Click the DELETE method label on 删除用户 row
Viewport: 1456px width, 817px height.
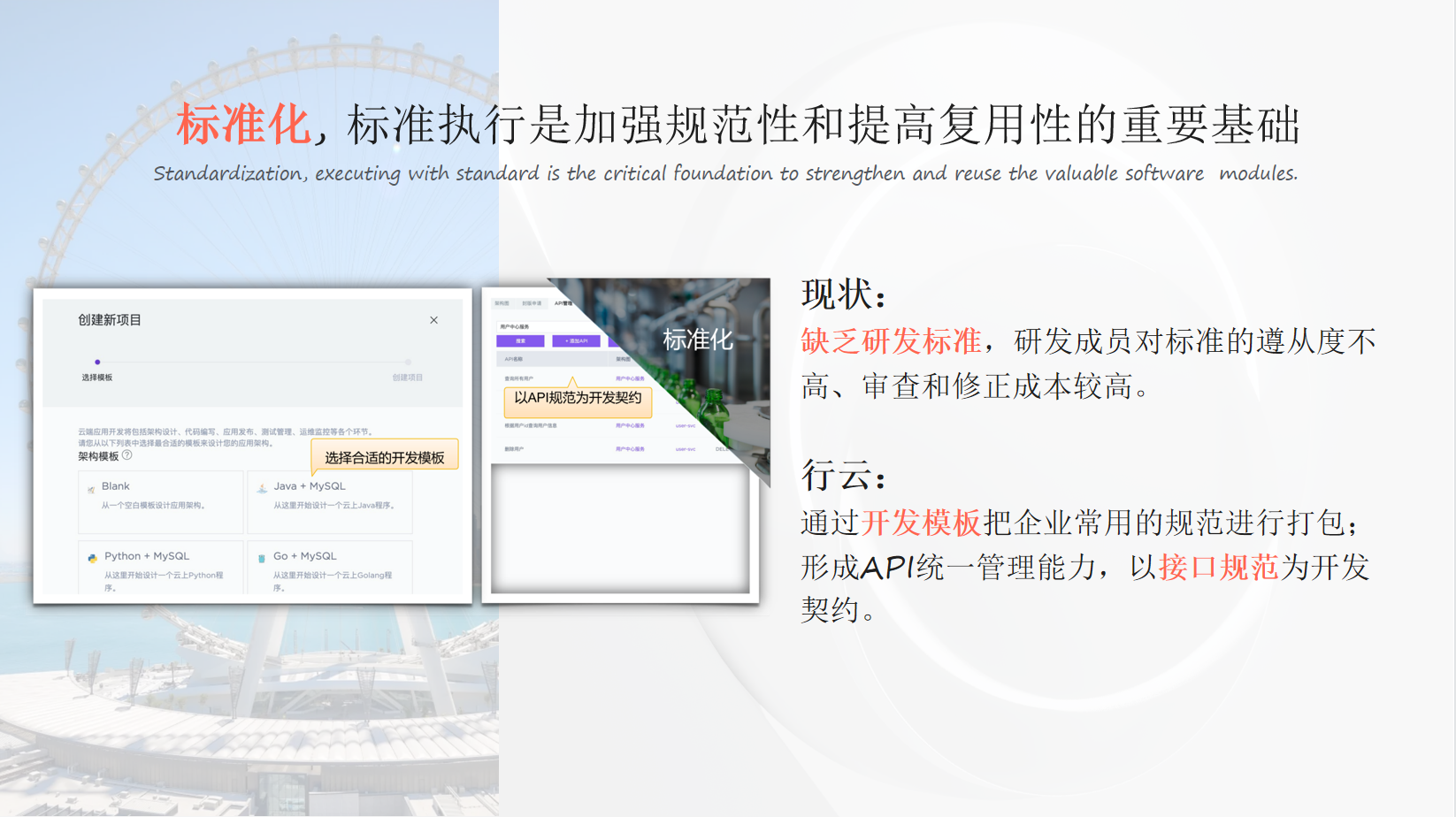[723, 449]
